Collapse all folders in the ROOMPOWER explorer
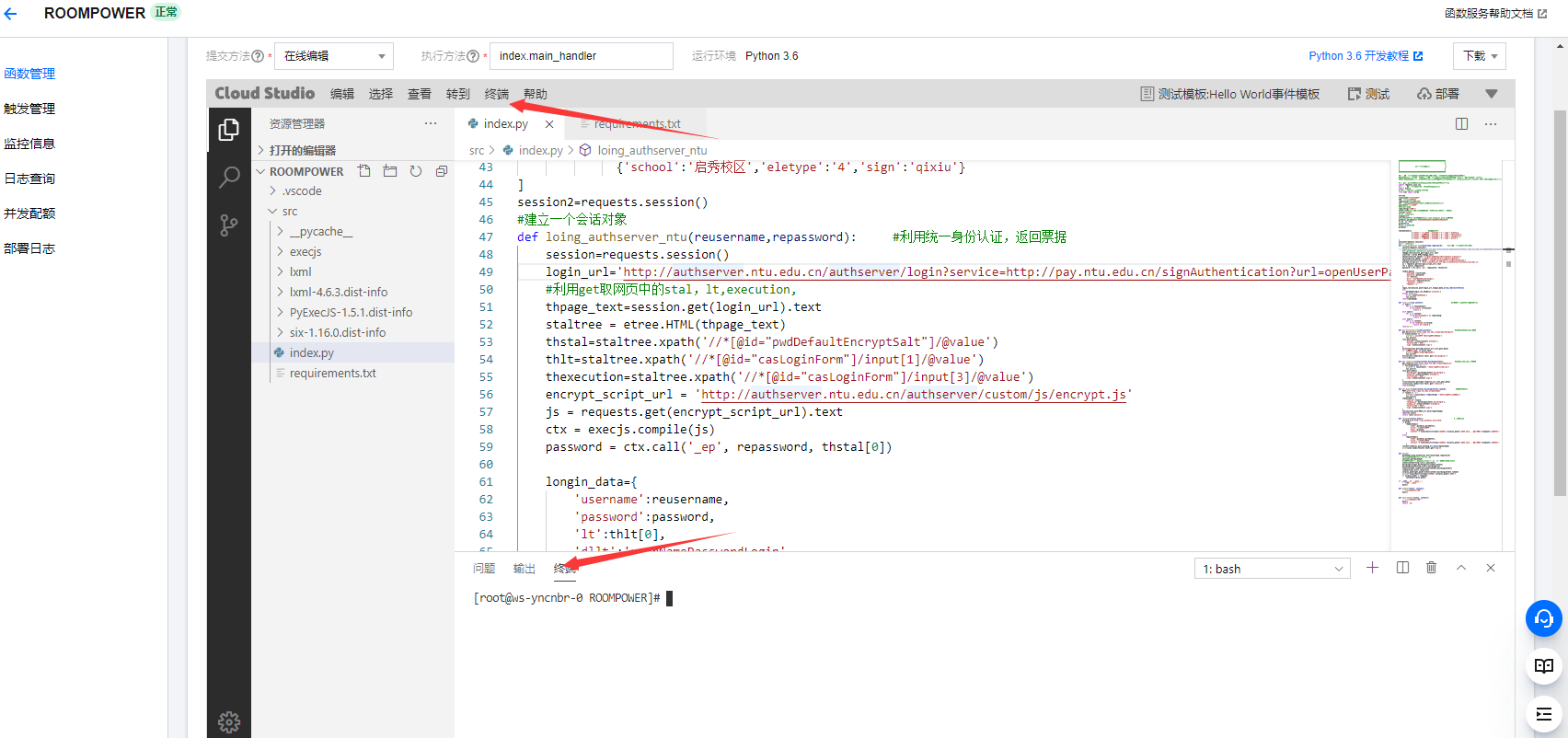 tap(442, 171)
